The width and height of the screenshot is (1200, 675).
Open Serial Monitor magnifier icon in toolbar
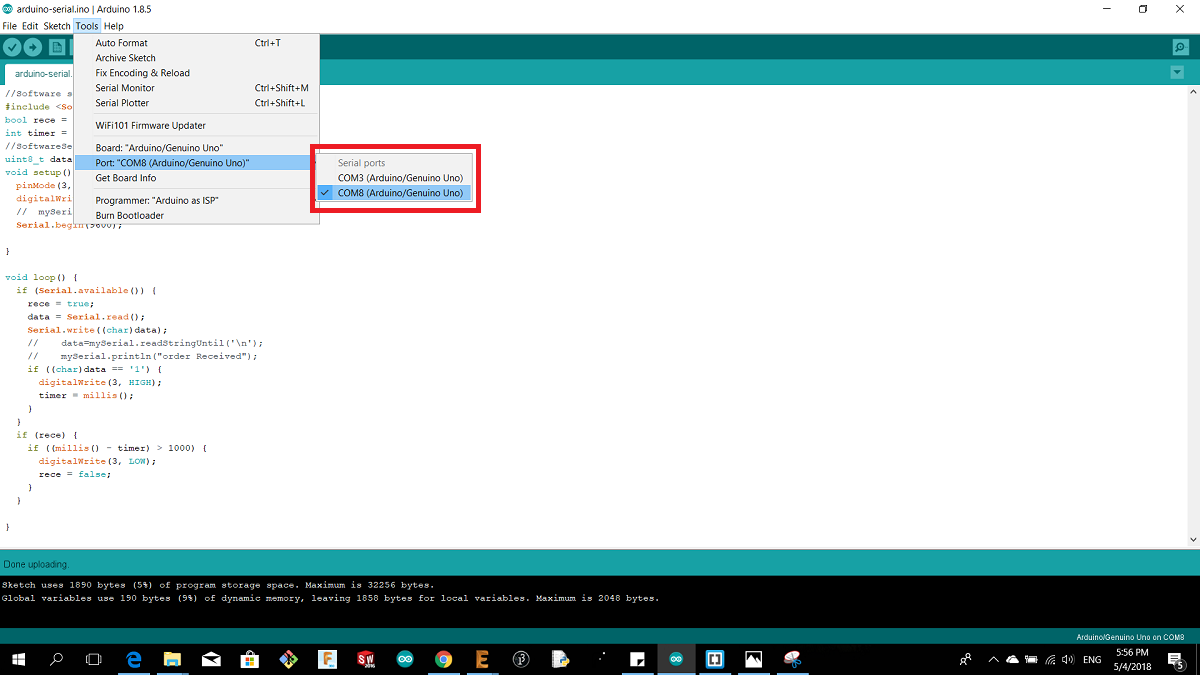coord(1180,47)
